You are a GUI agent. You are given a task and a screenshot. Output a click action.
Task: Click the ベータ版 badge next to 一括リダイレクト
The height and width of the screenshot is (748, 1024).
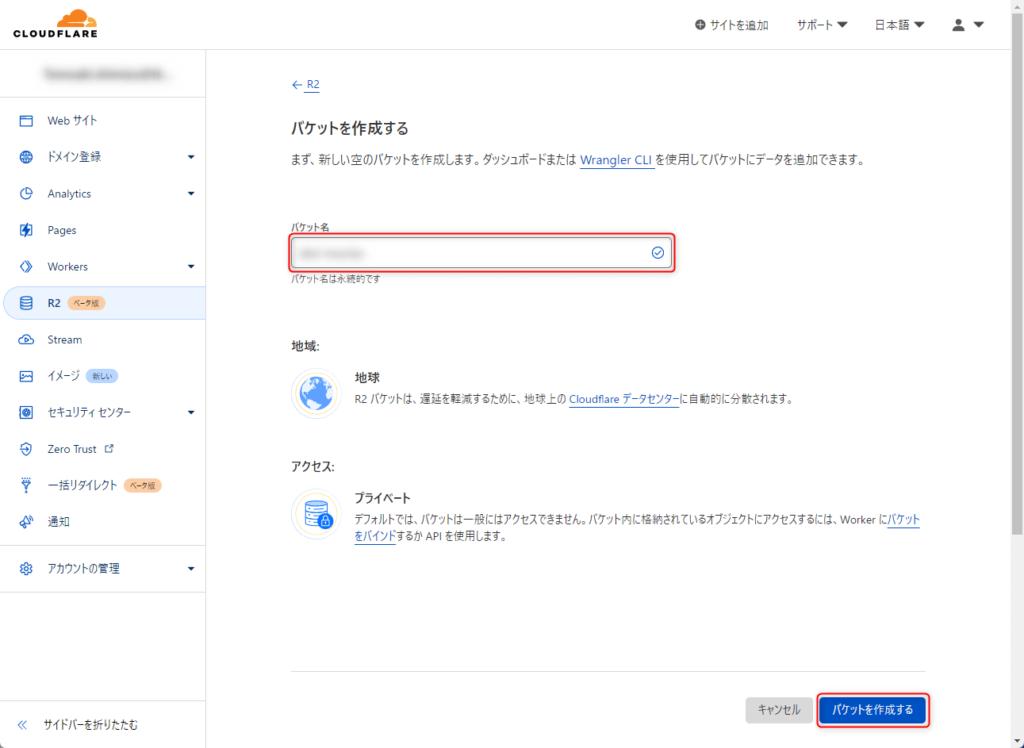pos(142,485)
